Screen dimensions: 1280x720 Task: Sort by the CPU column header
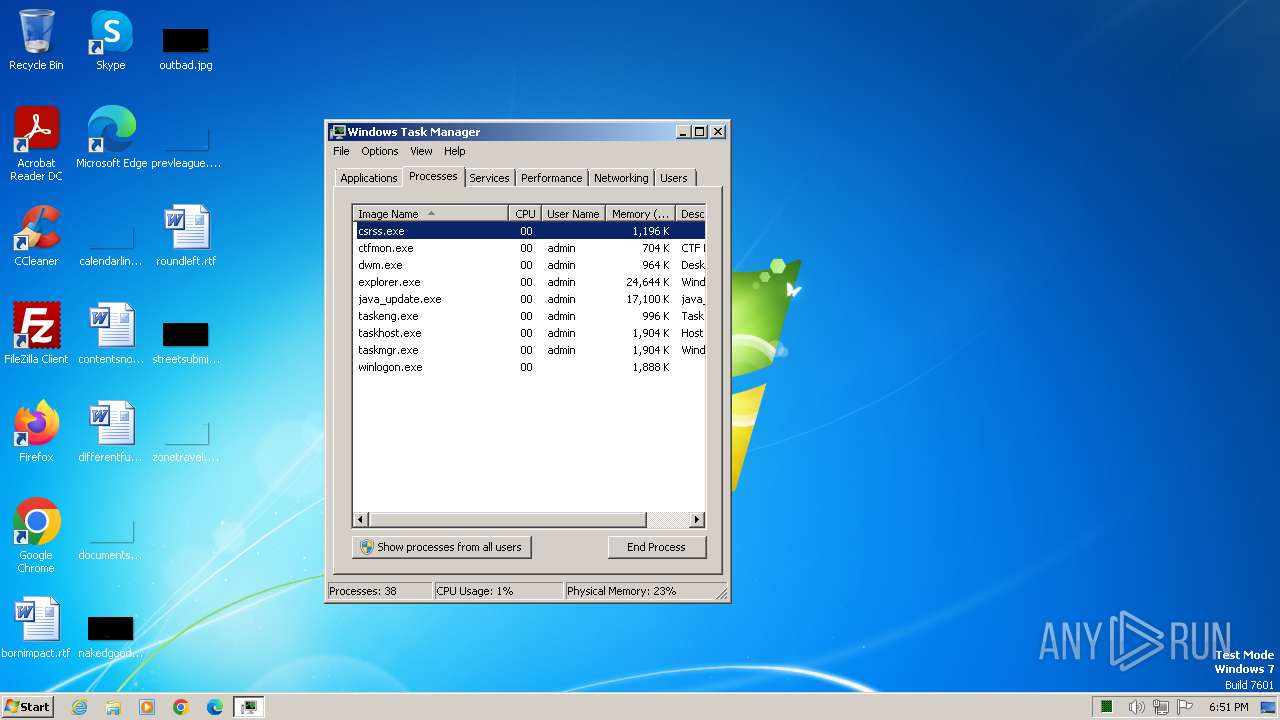tap(525, 214)
